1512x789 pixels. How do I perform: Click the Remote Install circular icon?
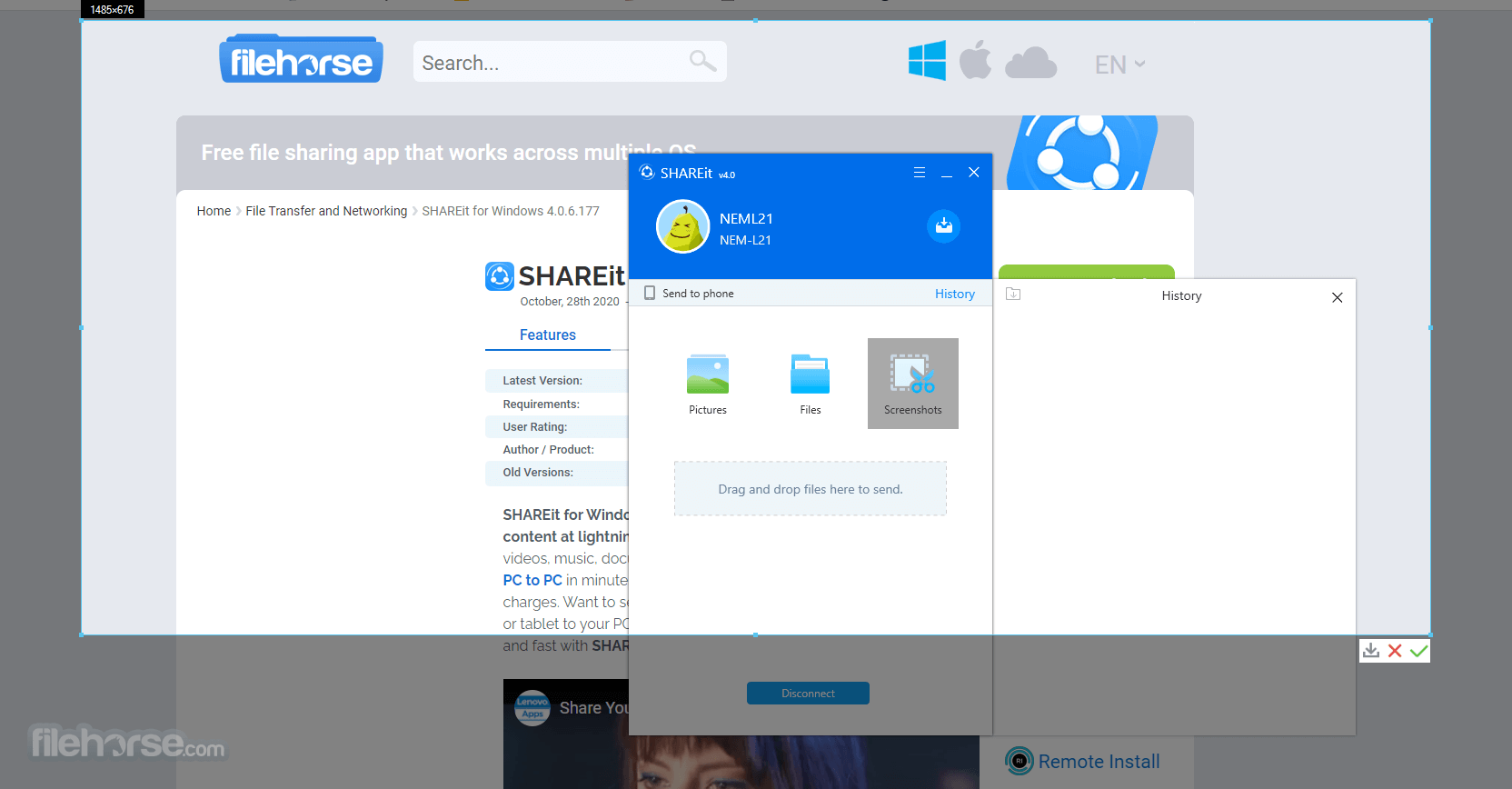click(1020, 761)
